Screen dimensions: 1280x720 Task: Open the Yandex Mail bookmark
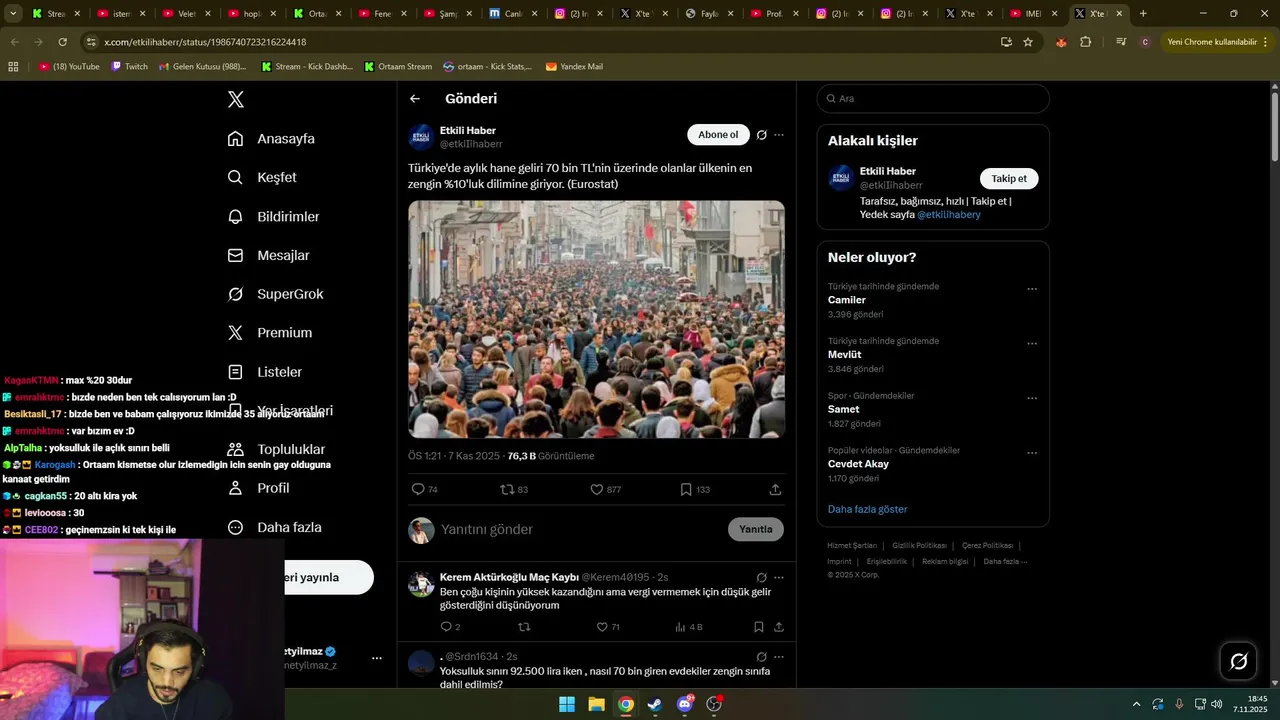click(574, 66)
